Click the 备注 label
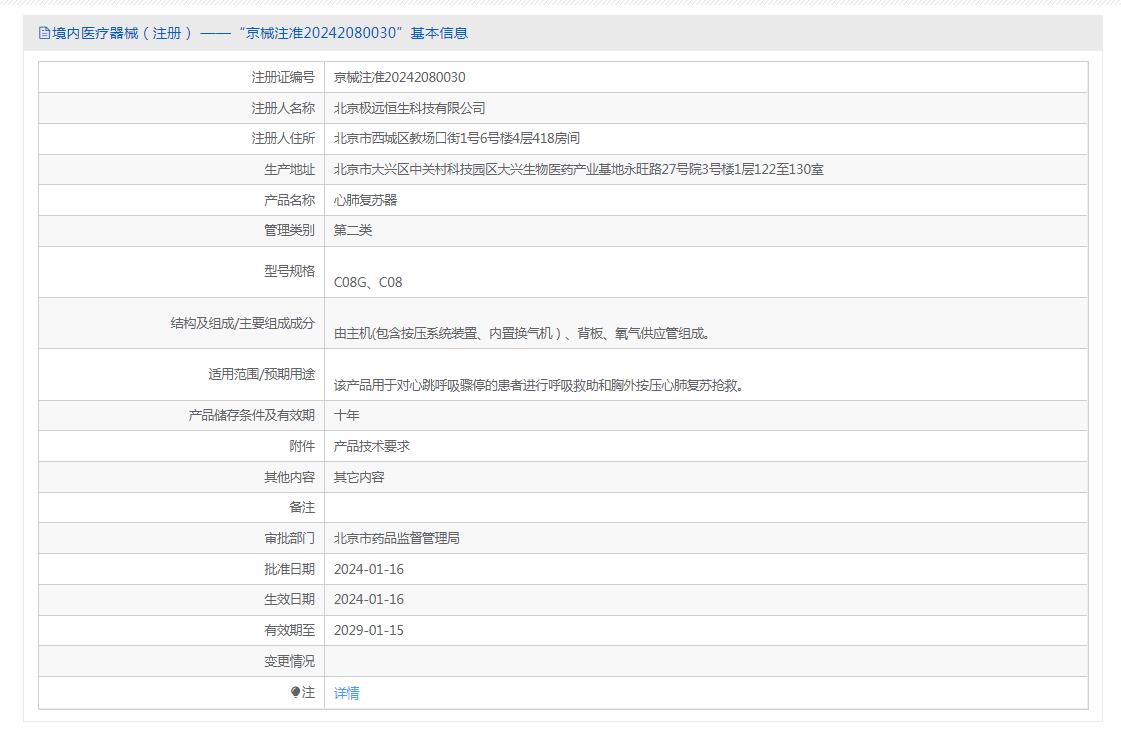The image size is (1121, 741). 302,507
